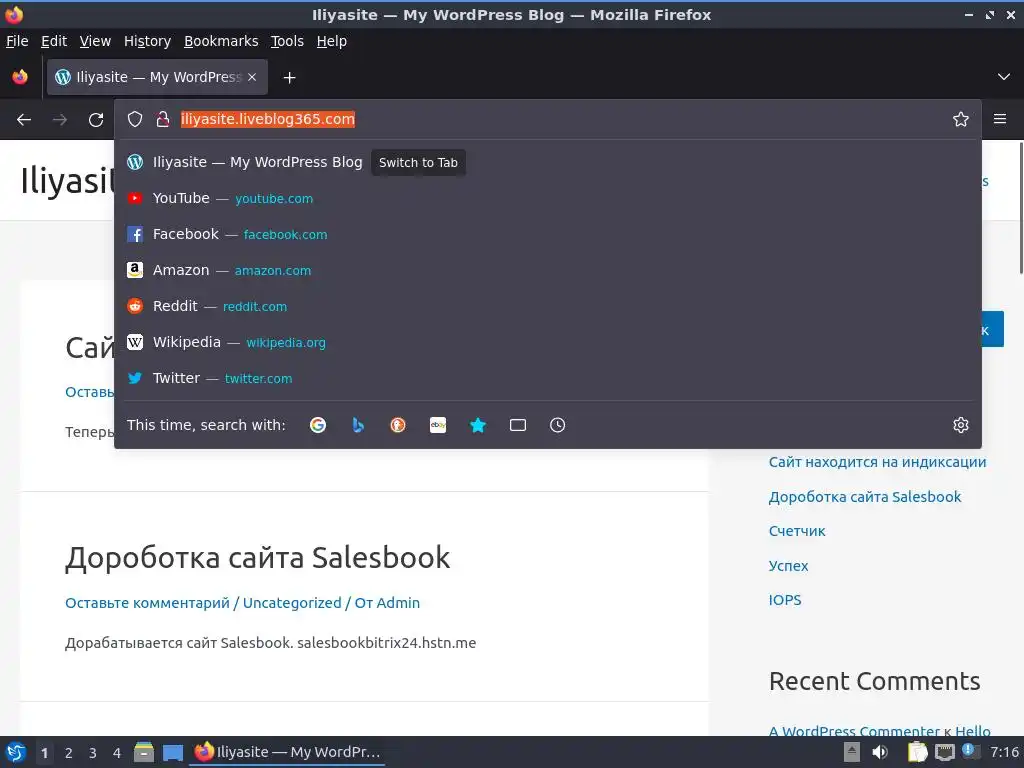Open the History menu
Image resolution: width=1024 pixels, height=768 pixels.
[x=148, y=41]
